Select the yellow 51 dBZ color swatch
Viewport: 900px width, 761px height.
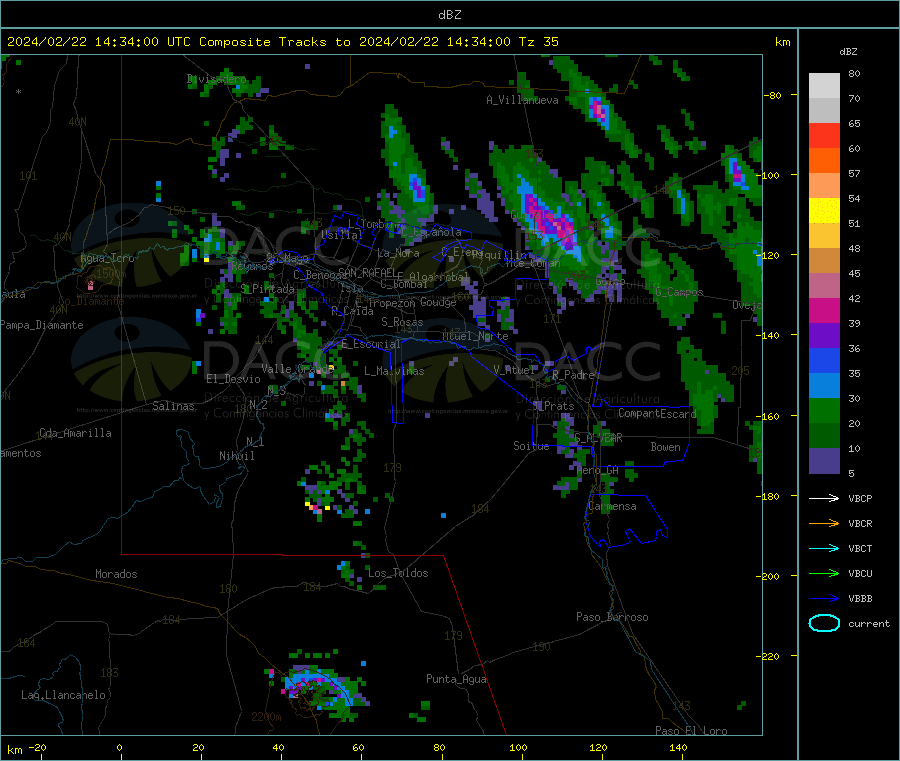pos(824,211)
